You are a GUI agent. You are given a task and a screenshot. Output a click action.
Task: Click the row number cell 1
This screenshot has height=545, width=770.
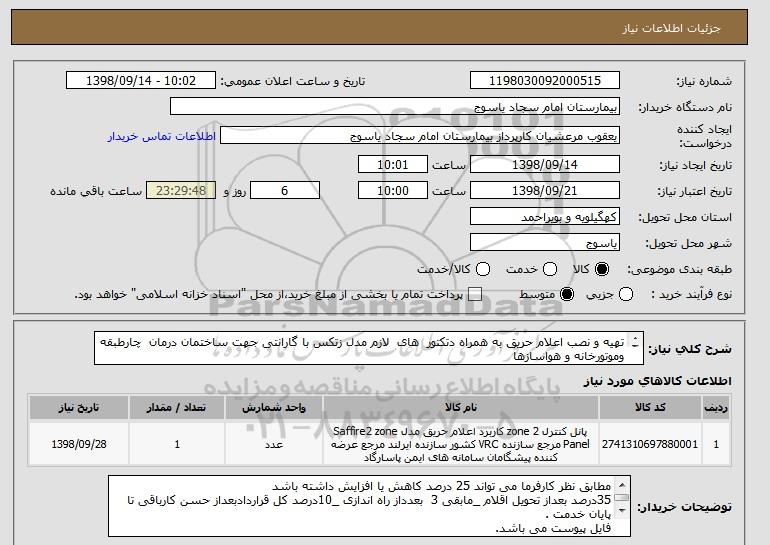coord(716,444)
